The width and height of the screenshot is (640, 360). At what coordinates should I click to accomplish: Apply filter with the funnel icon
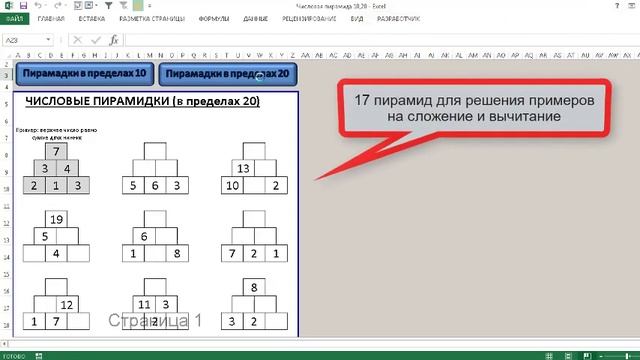pyautogui.click(x=109, y=5)
